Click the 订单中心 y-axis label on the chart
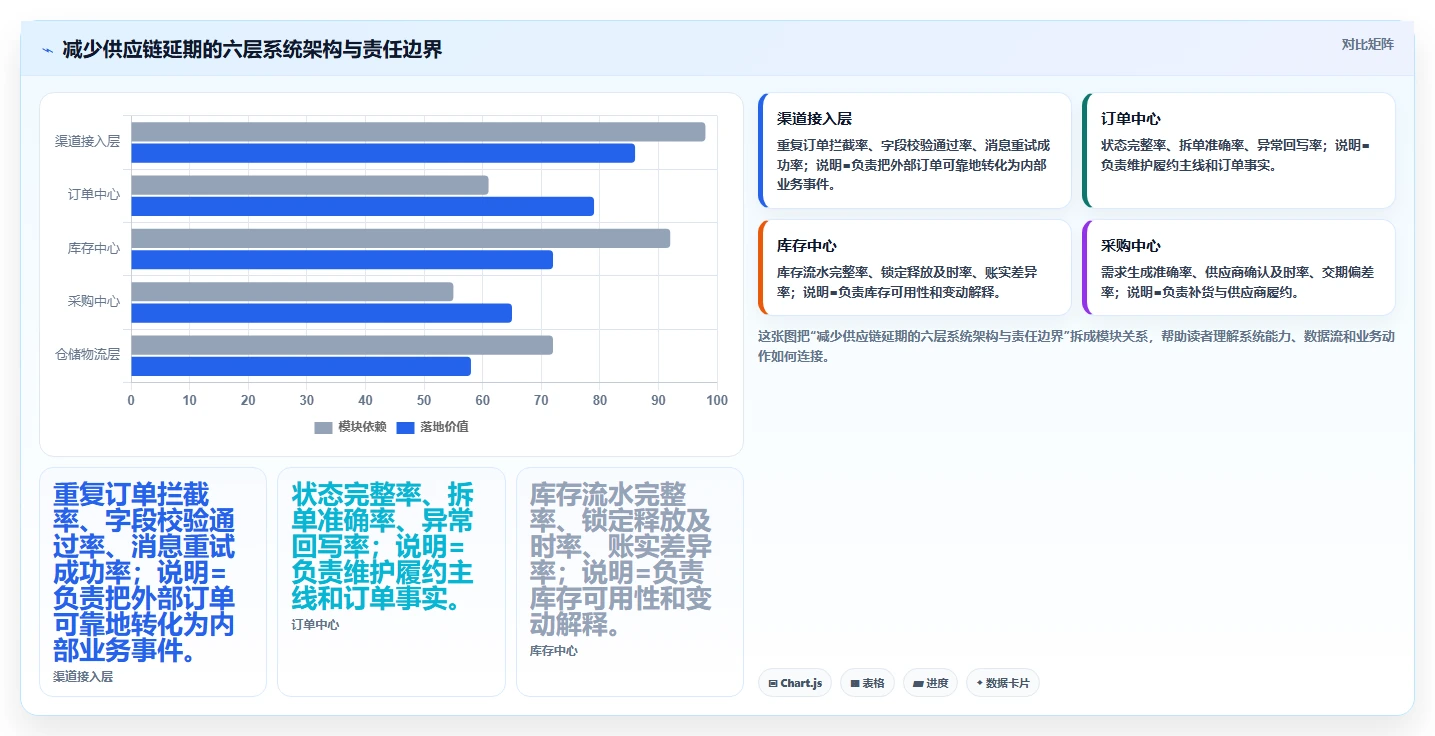The width and height of the screenshot is (1435, 736). coord(94,195)
